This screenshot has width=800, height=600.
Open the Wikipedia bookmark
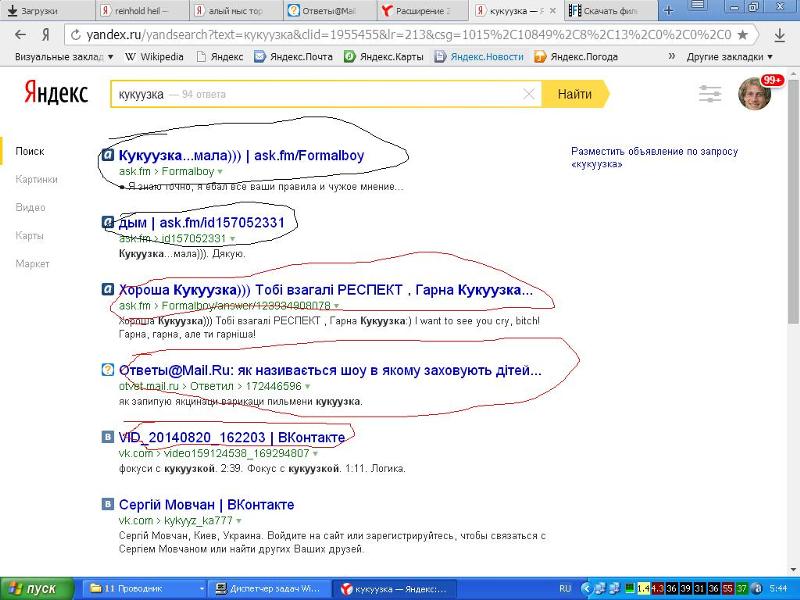point(154,57)
